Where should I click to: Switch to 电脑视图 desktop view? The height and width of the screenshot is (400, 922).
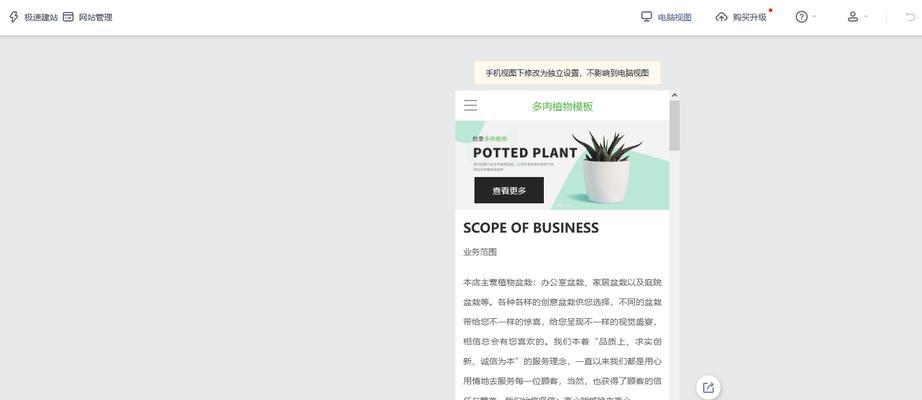(674, 18)
